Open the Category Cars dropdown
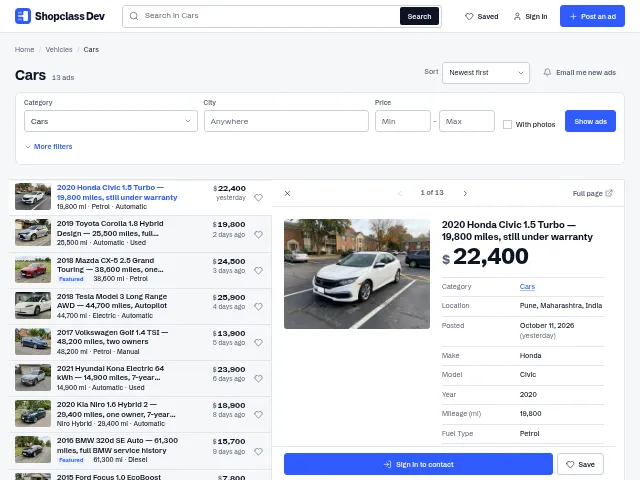The height and width of the screenshot is (480, 640). (111, 121)
